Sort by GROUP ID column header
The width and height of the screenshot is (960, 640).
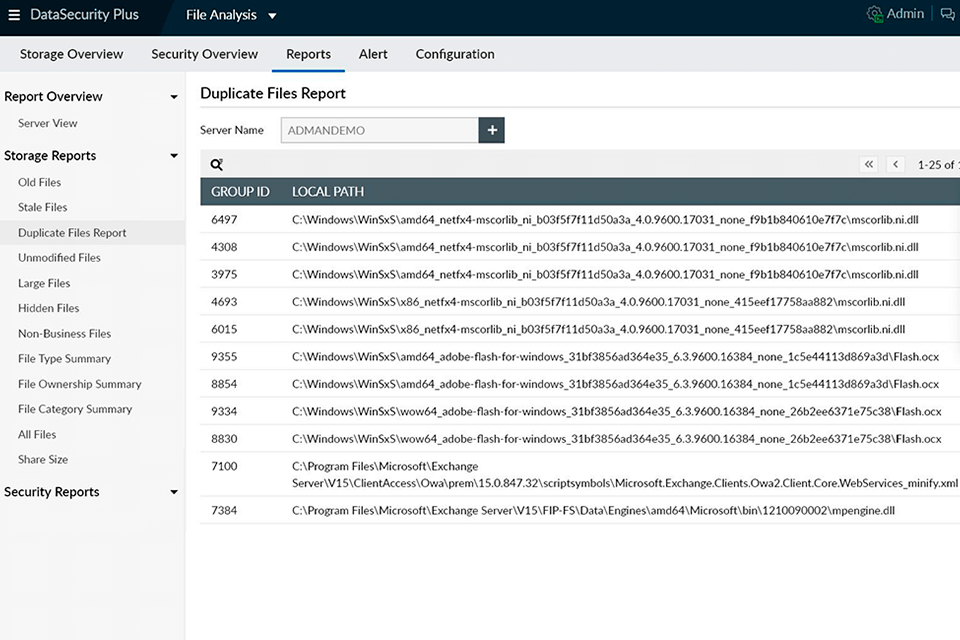(240, 191)
